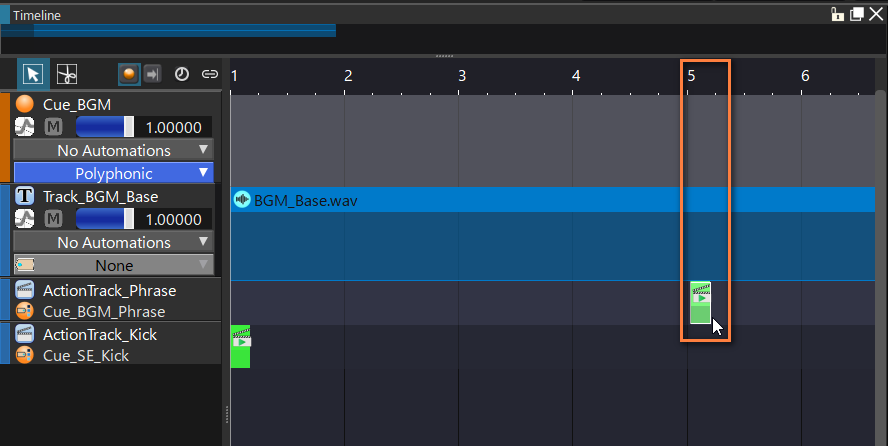This screenshot has height=446, width=888.
Task: Select the green action marker on ActionTrack_Kick
Action: [241, 347]
